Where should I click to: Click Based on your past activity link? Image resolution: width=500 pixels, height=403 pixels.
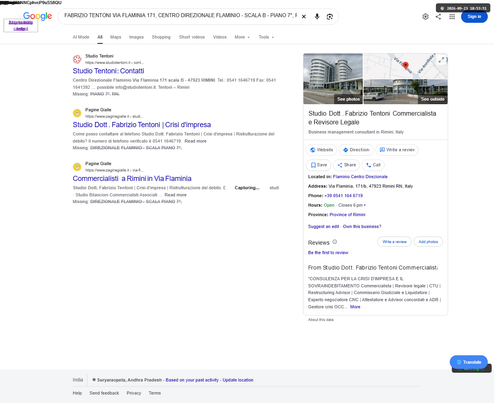tap(192, 380)
